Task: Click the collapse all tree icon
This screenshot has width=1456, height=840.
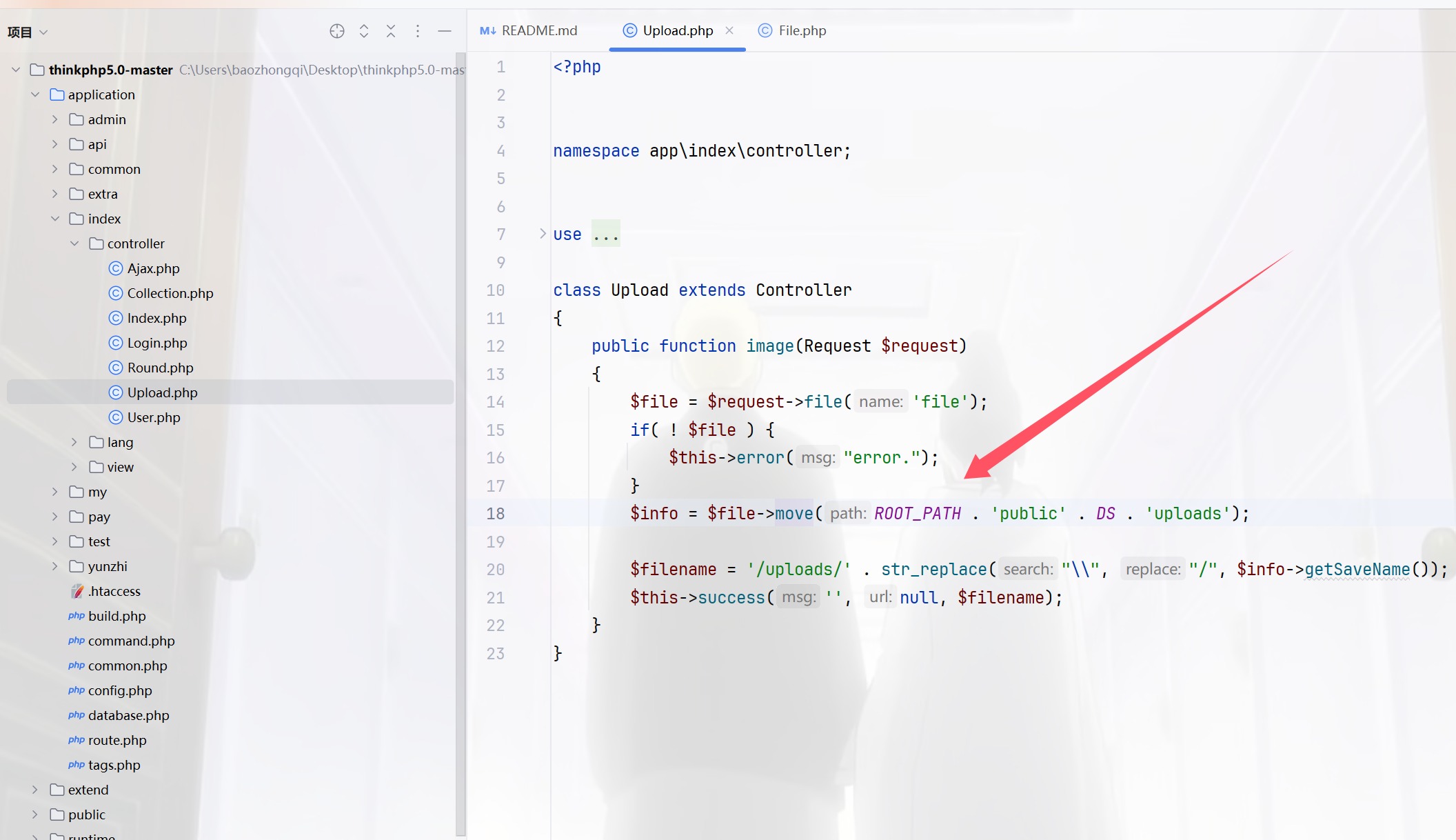Action: click(x=391, y=31)
